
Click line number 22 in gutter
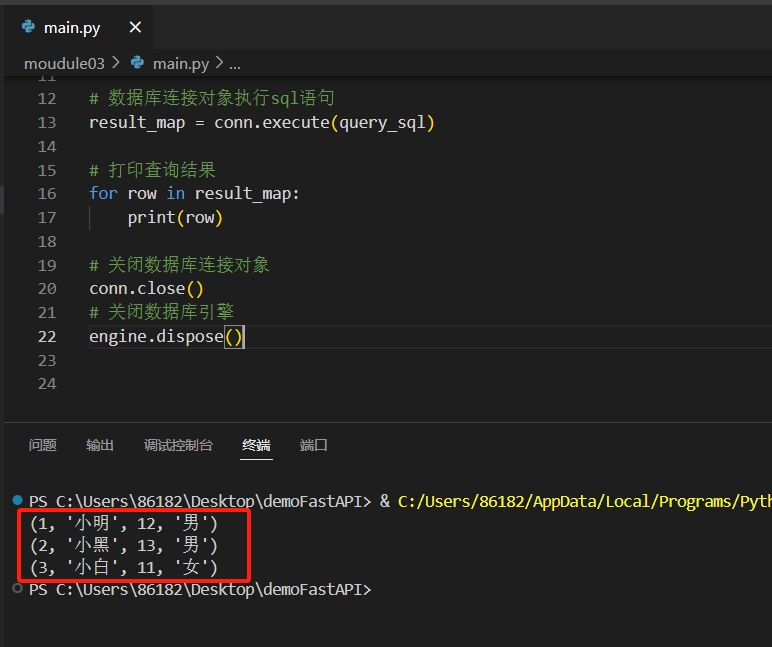pos(47,336)
